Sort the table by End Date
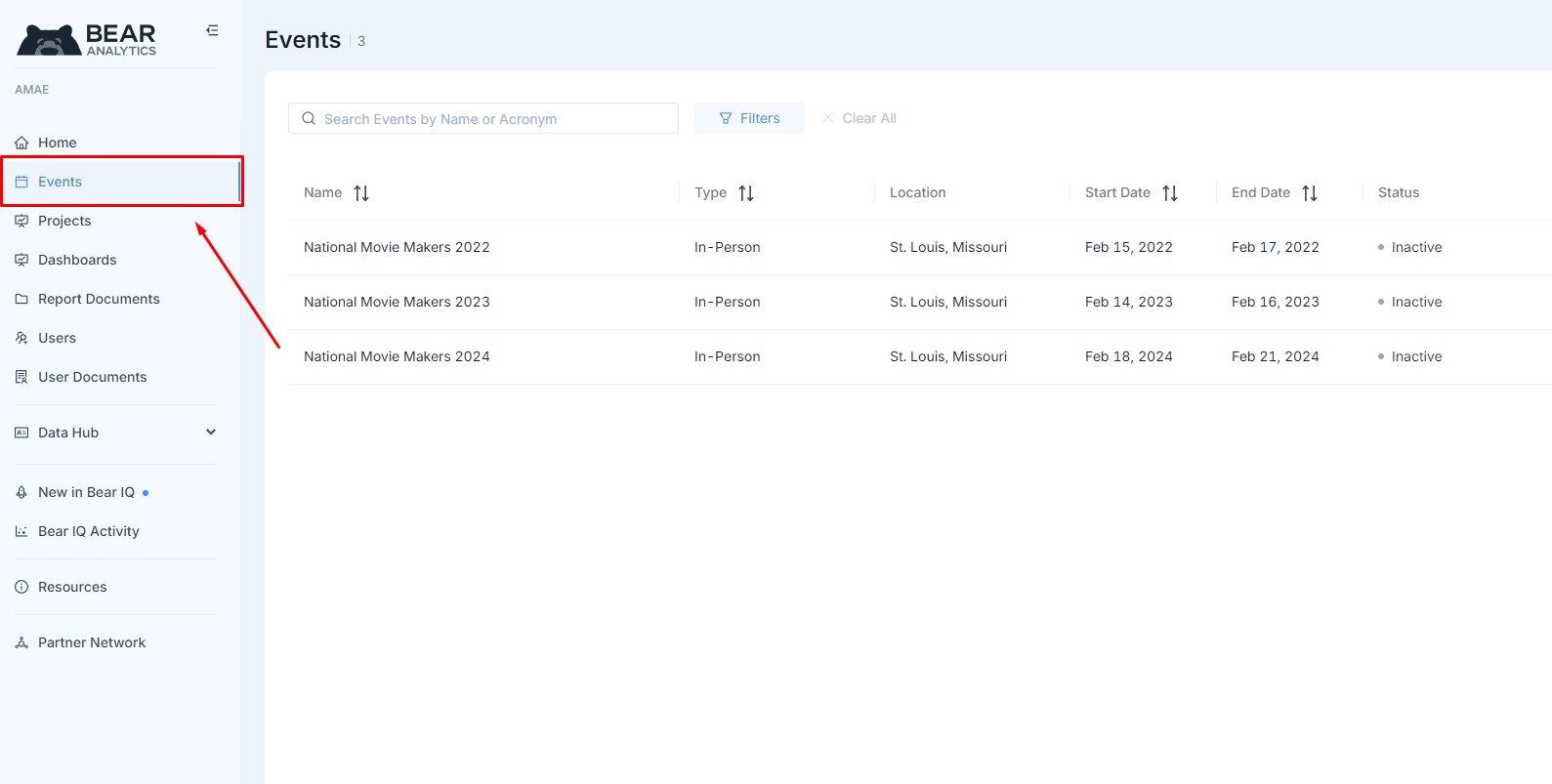 point(1310,193)
